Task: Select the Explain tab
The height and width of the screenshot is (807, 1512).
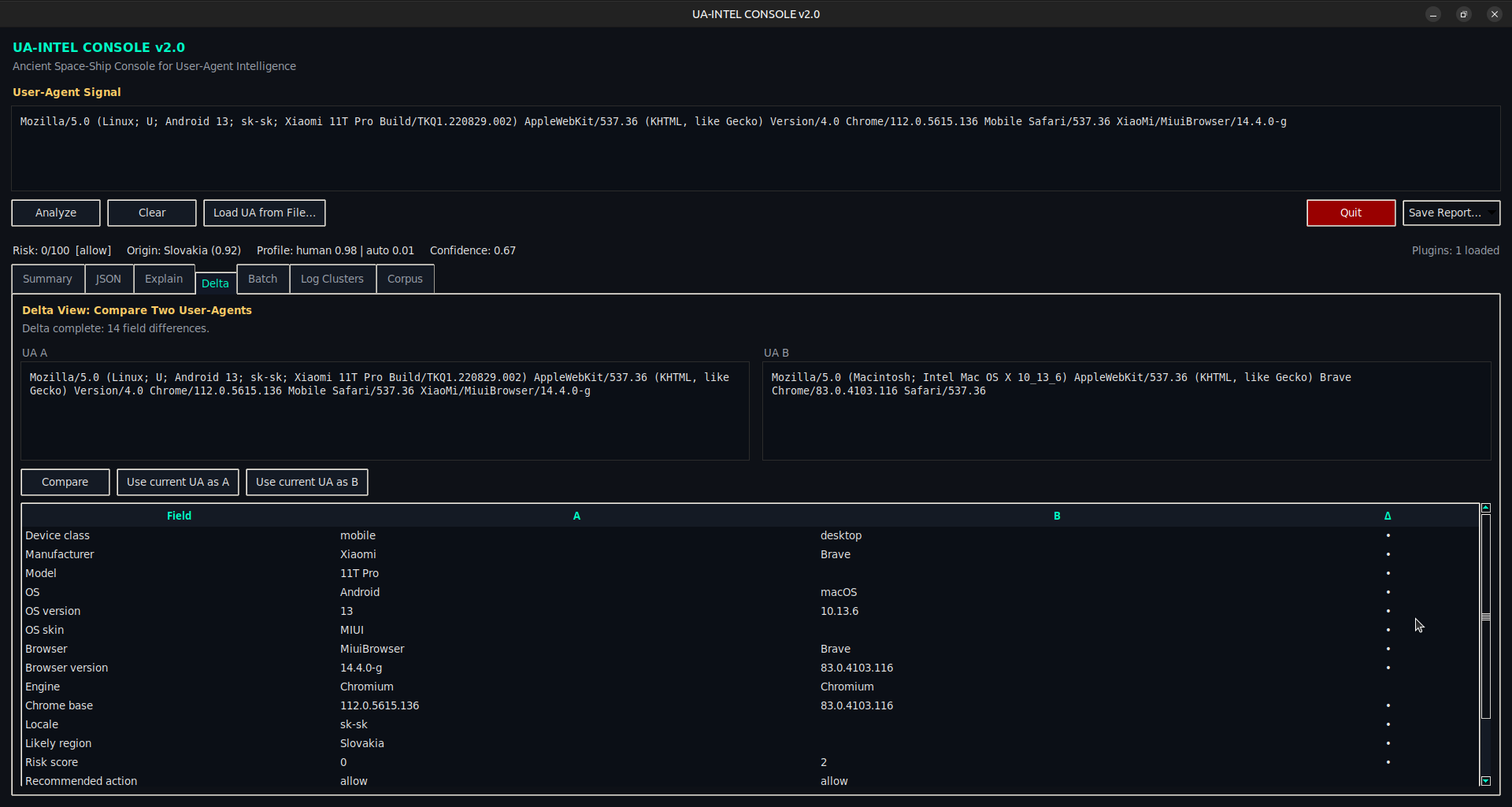Action: point(164,279)
